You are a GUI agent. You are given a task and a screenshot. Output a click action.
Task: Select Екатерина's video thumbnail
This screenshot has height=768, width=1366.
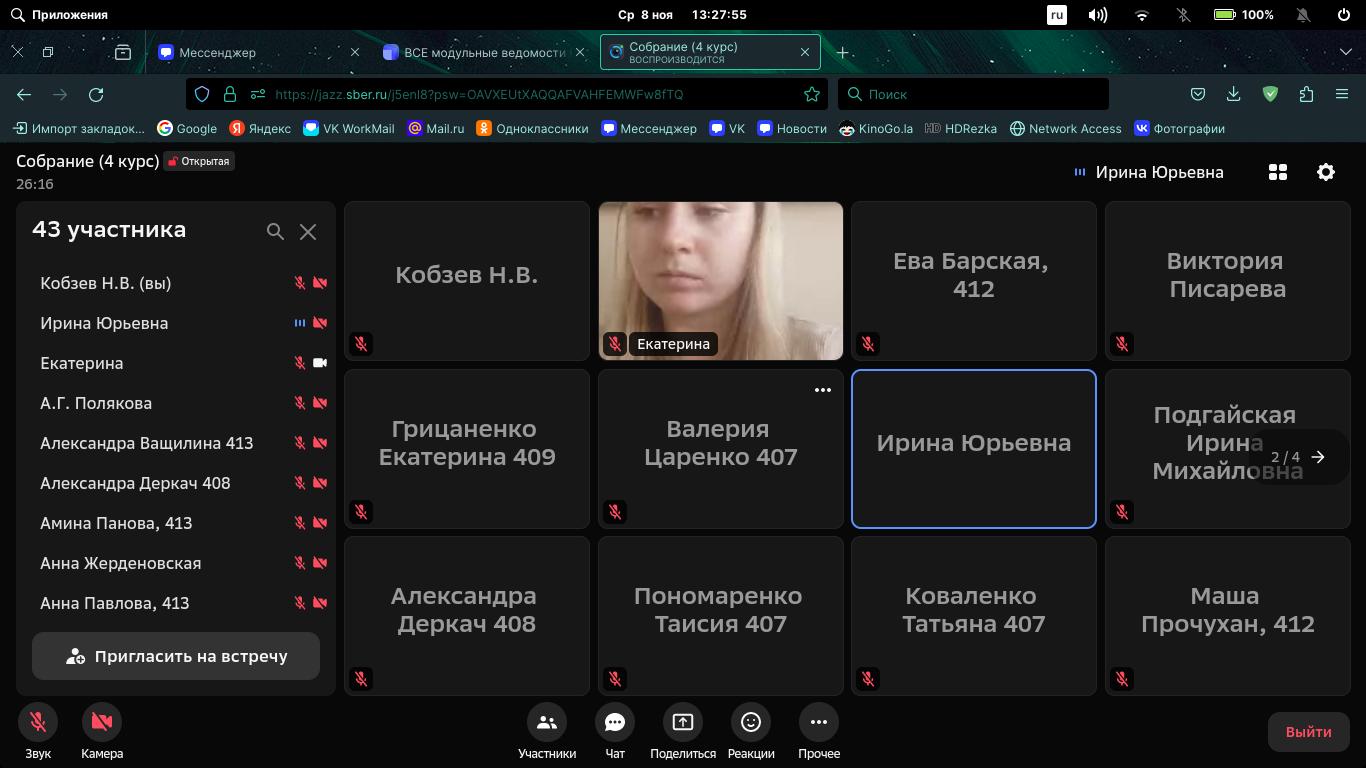coord(721,281)
